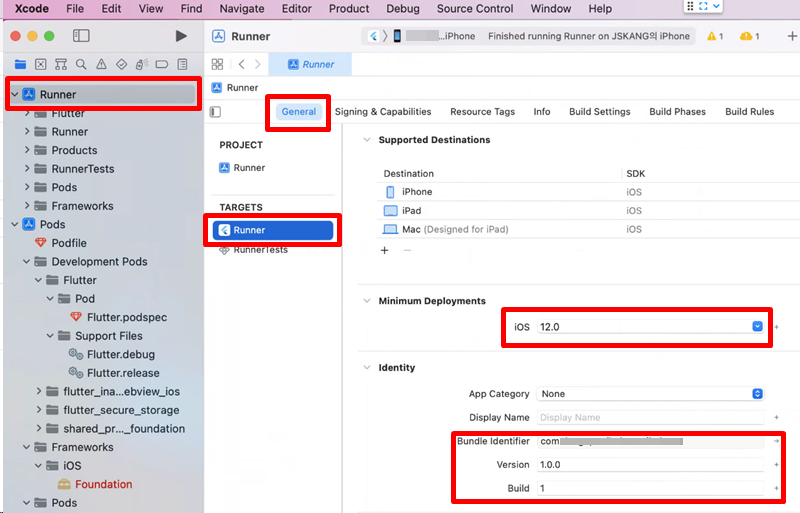Open the iOS deployment version dropdown
The height and width of the screenshot is (513, 800).
tap(757, 327)
